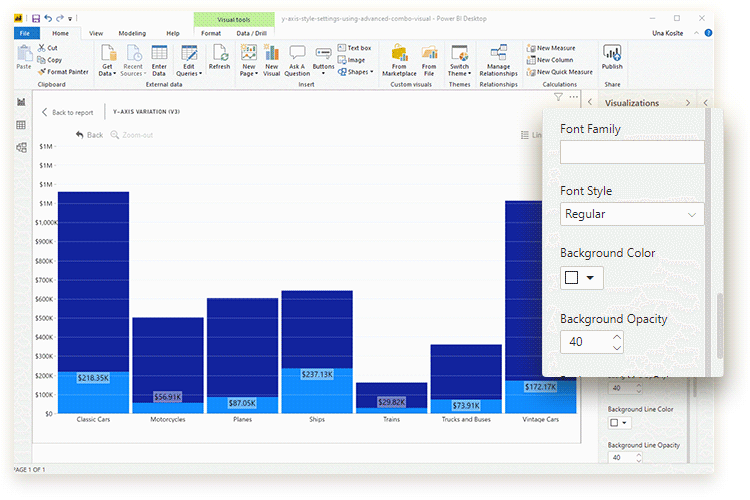
Task: Click the Una Kosite account name
Action: point(668,33)
